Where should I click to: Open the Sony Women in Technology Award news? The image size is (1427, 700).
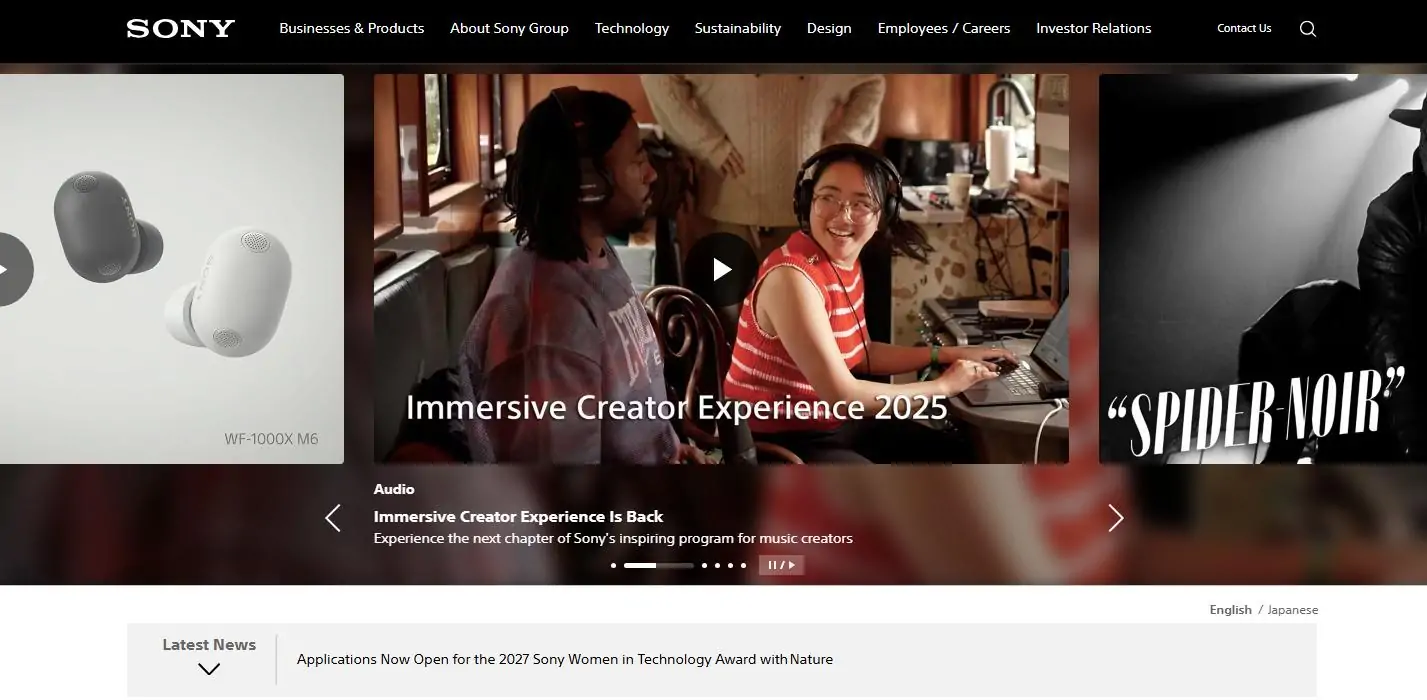click(565, 659)
